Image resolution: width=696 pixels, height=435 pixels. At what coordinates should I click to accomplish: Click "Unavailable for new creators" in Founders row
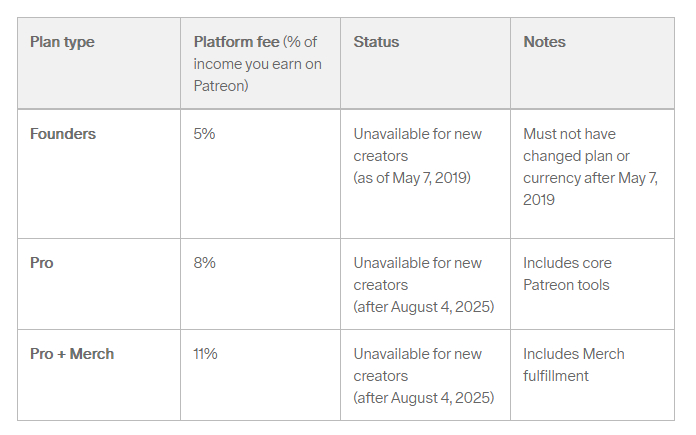[x=417, y=145]
